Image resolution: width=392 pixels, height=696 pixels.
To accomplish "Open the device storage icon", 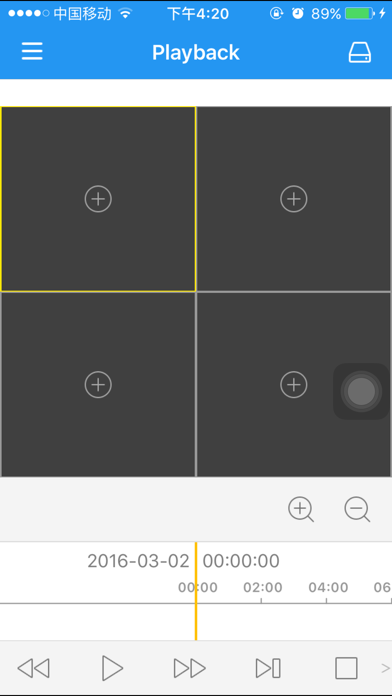I will pyautogui.click(x=360, y=52).
